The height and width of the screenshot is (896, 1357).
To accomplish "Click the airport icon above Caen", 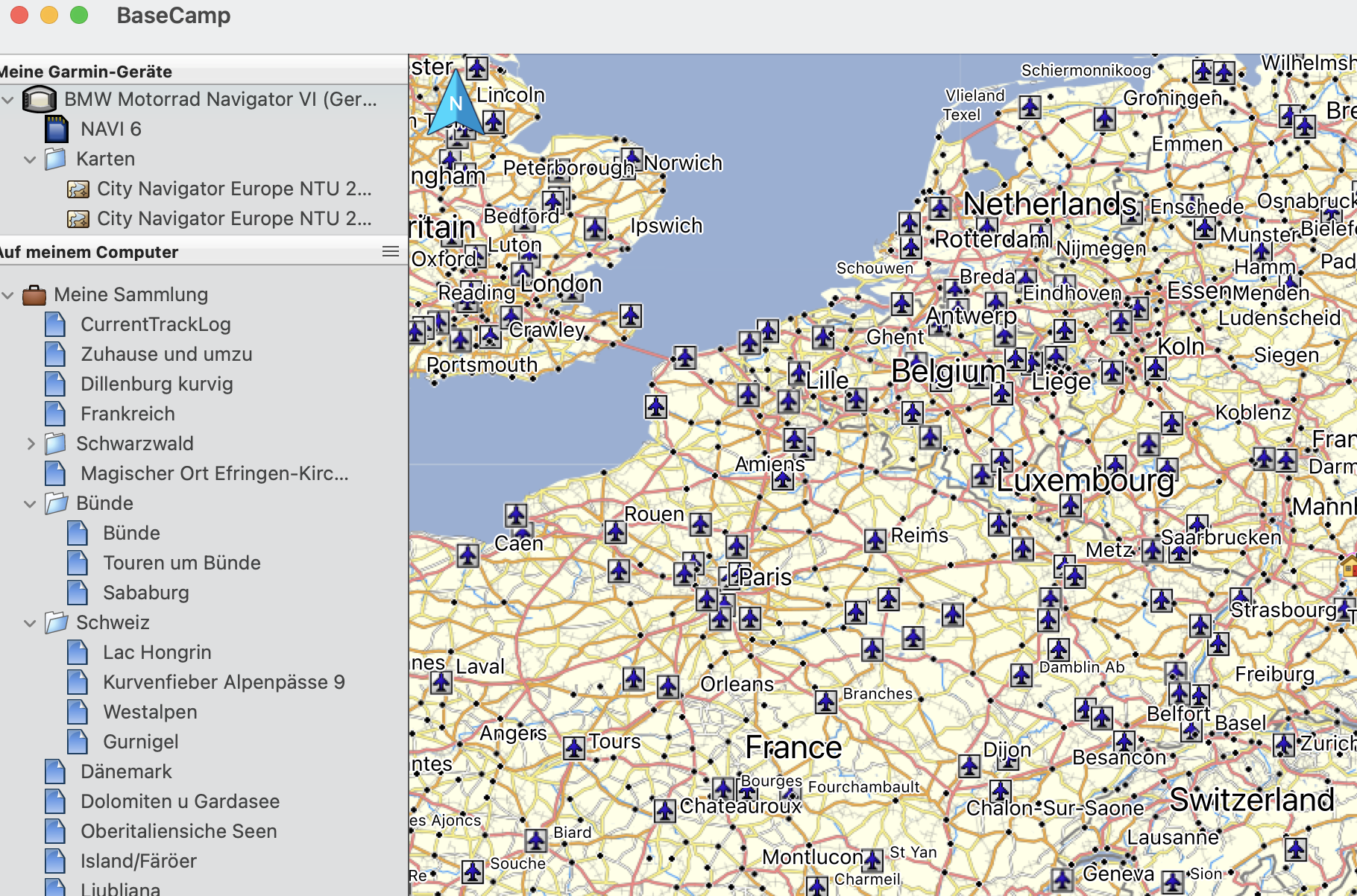I will [516, 515].
